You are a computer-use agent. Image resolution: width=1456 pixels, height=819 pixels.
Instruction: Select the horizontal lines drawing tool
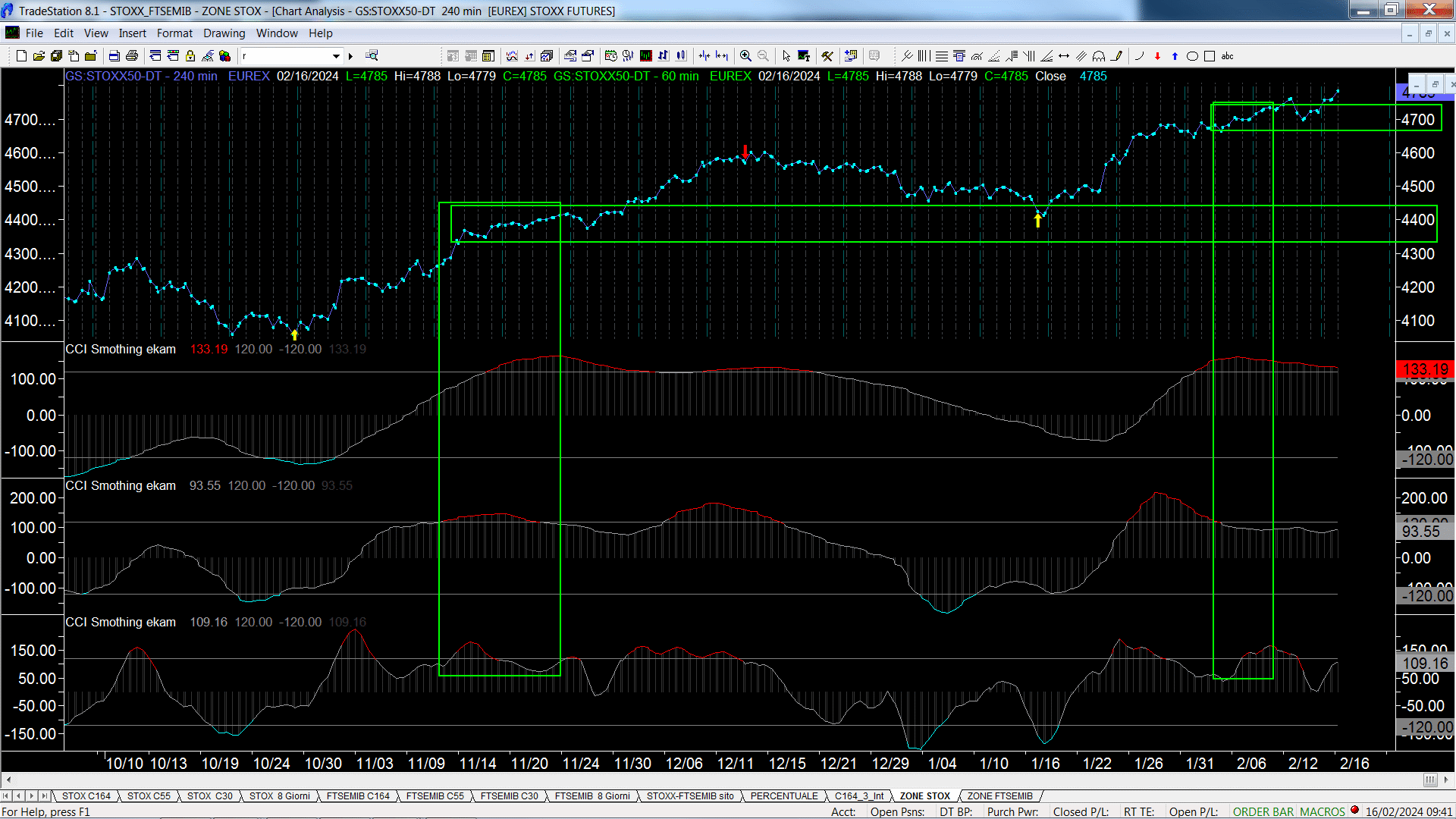pos(942,56)
